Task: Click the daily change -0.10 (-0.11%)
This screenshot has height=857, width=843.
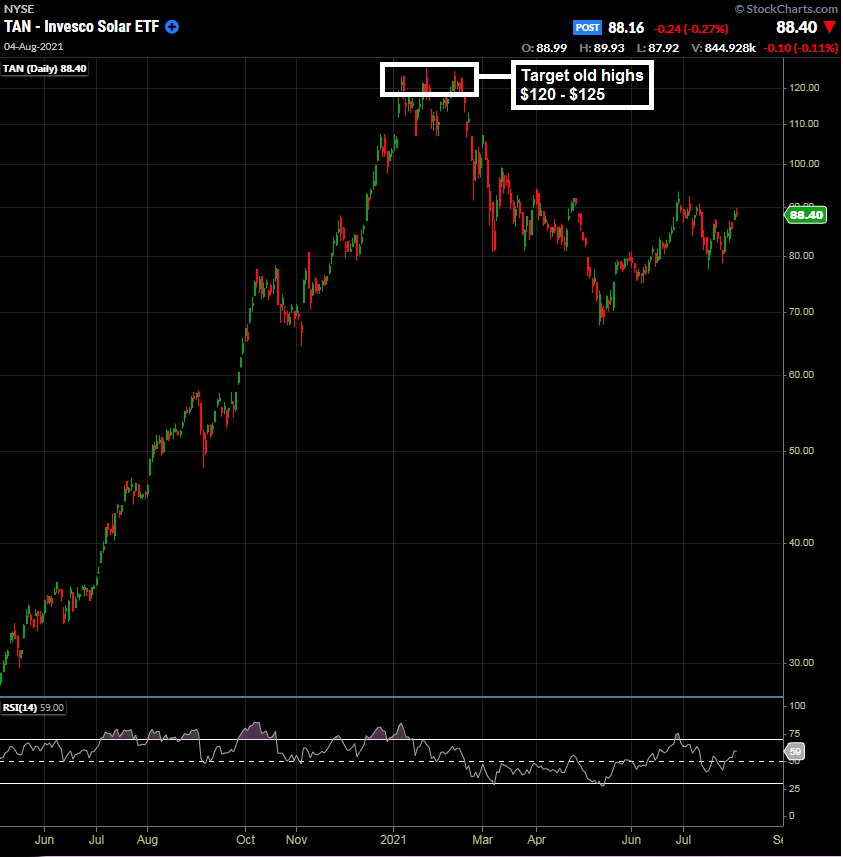Action: tap(800, 48)
